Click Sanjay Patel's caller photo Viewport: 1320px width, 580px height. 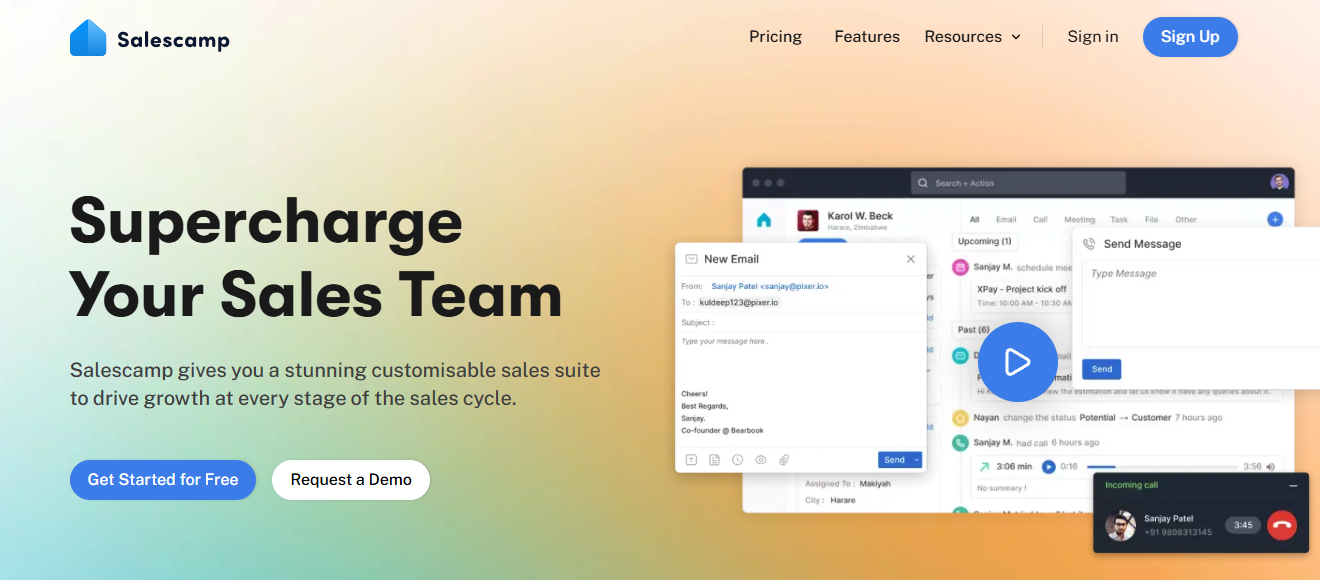[1120, 525]
